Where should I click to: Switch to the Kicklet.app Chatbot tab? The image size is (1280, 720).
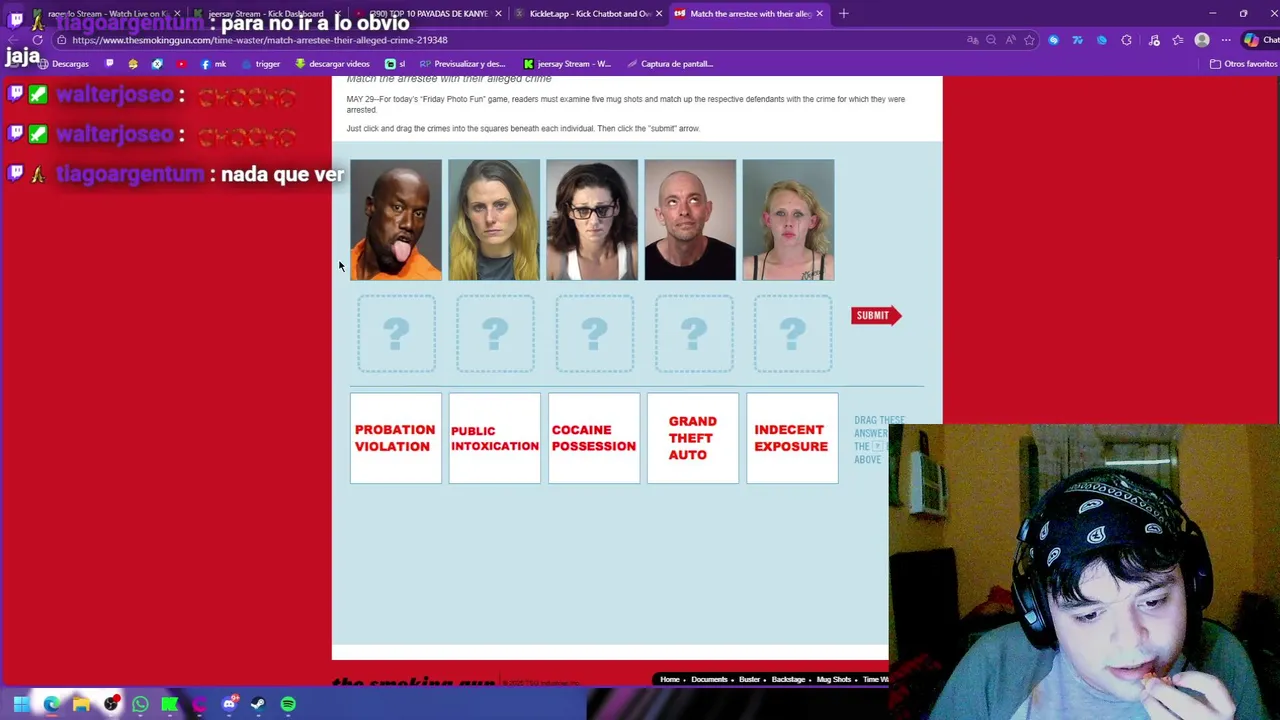587,14
